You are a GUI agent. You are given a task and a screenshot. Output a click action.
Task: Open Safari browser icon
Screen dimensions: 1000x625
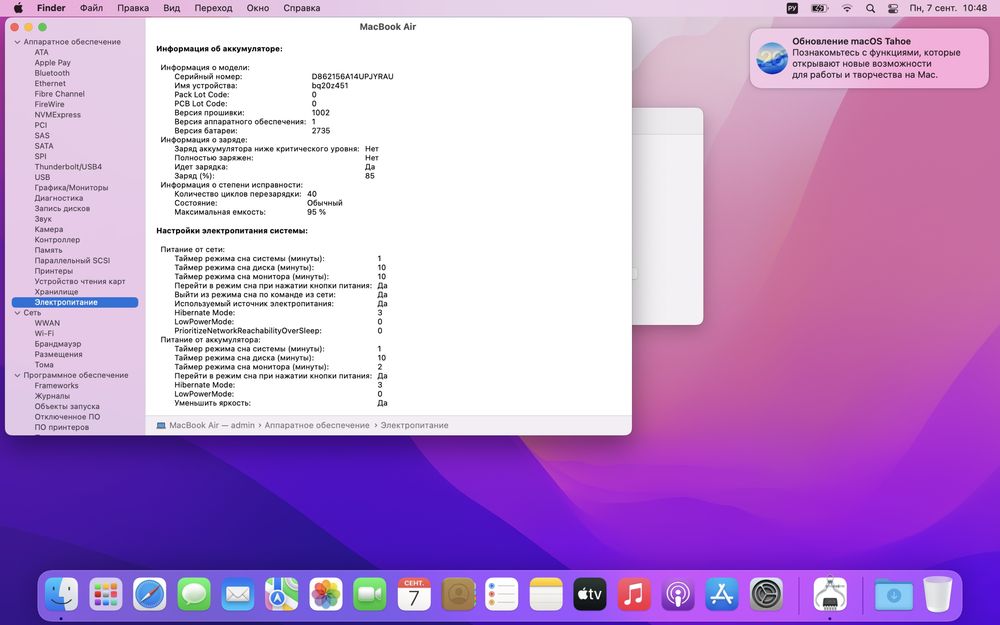149,594
